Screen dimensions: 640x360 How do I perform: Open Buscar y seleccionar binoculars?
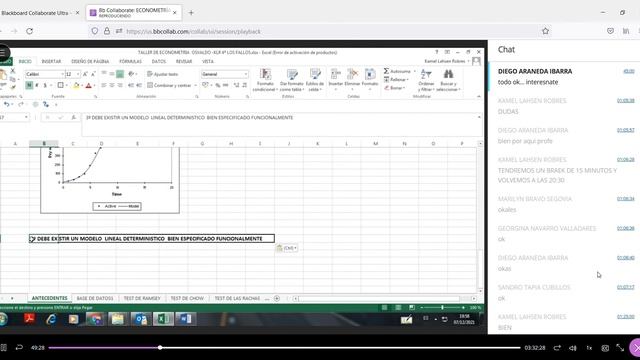tap(448, 80)
